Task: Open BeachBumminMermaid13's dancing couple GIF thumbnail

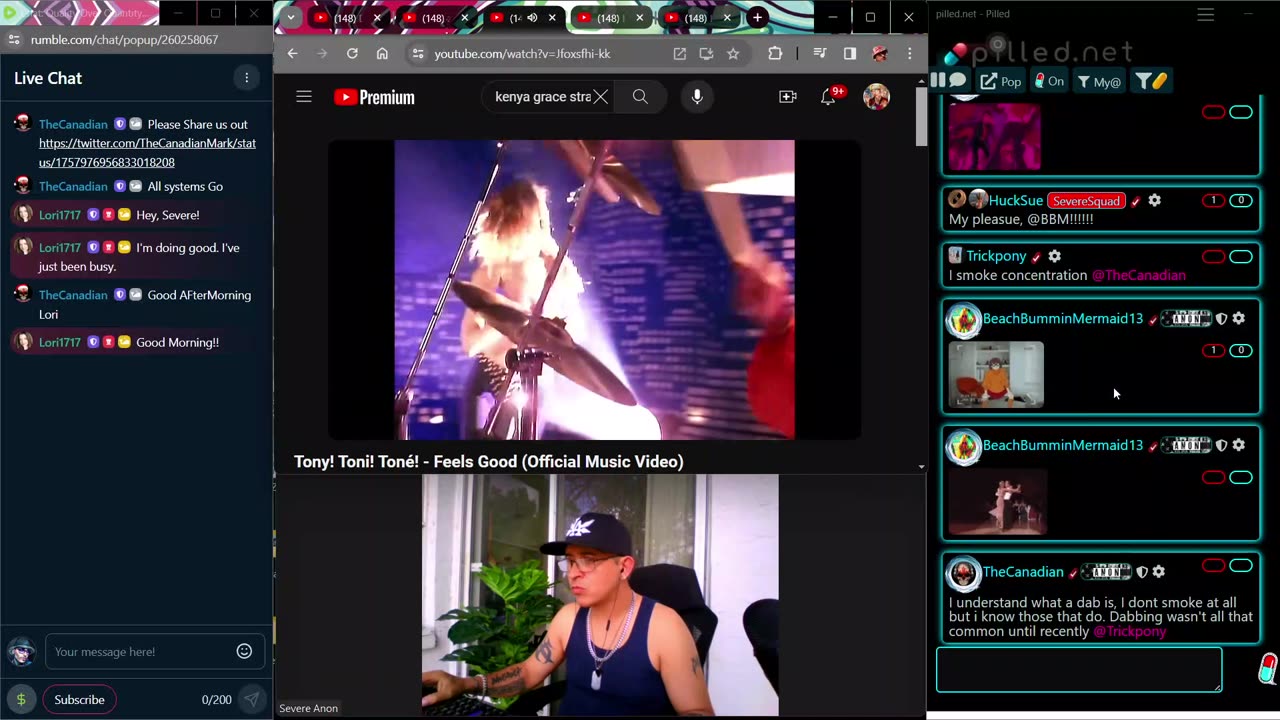Action: click(998, 501)
